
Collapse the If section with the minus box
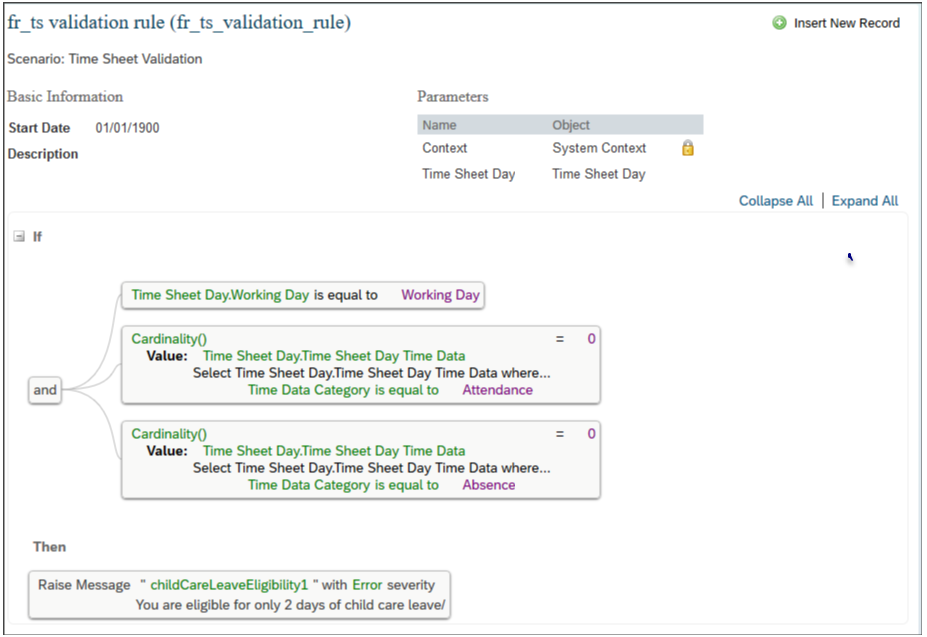tap(20, 237)
